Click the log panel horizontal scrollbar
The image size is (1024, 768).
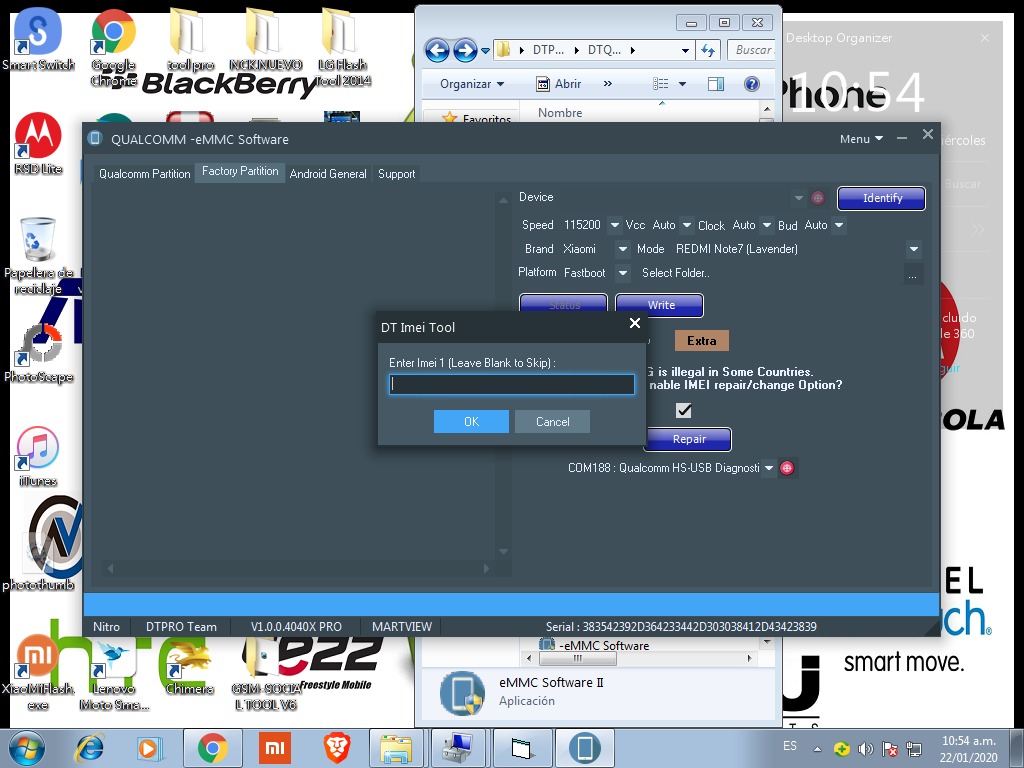(x=298, y=569)
